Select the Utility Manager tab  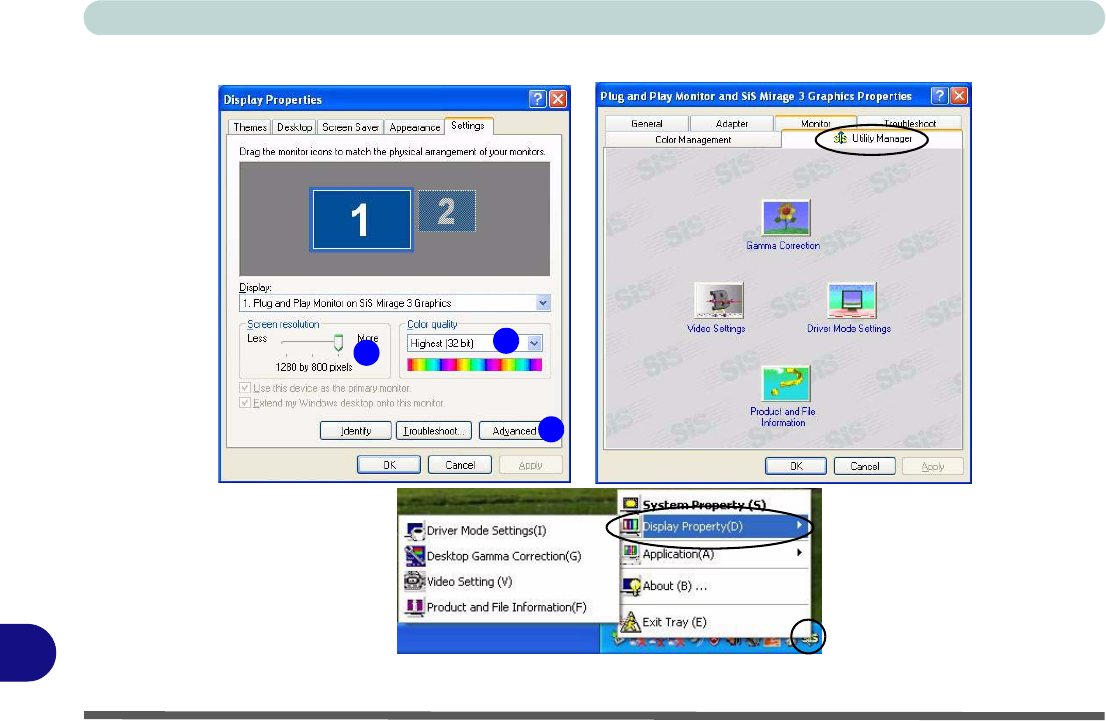[872, 139]
